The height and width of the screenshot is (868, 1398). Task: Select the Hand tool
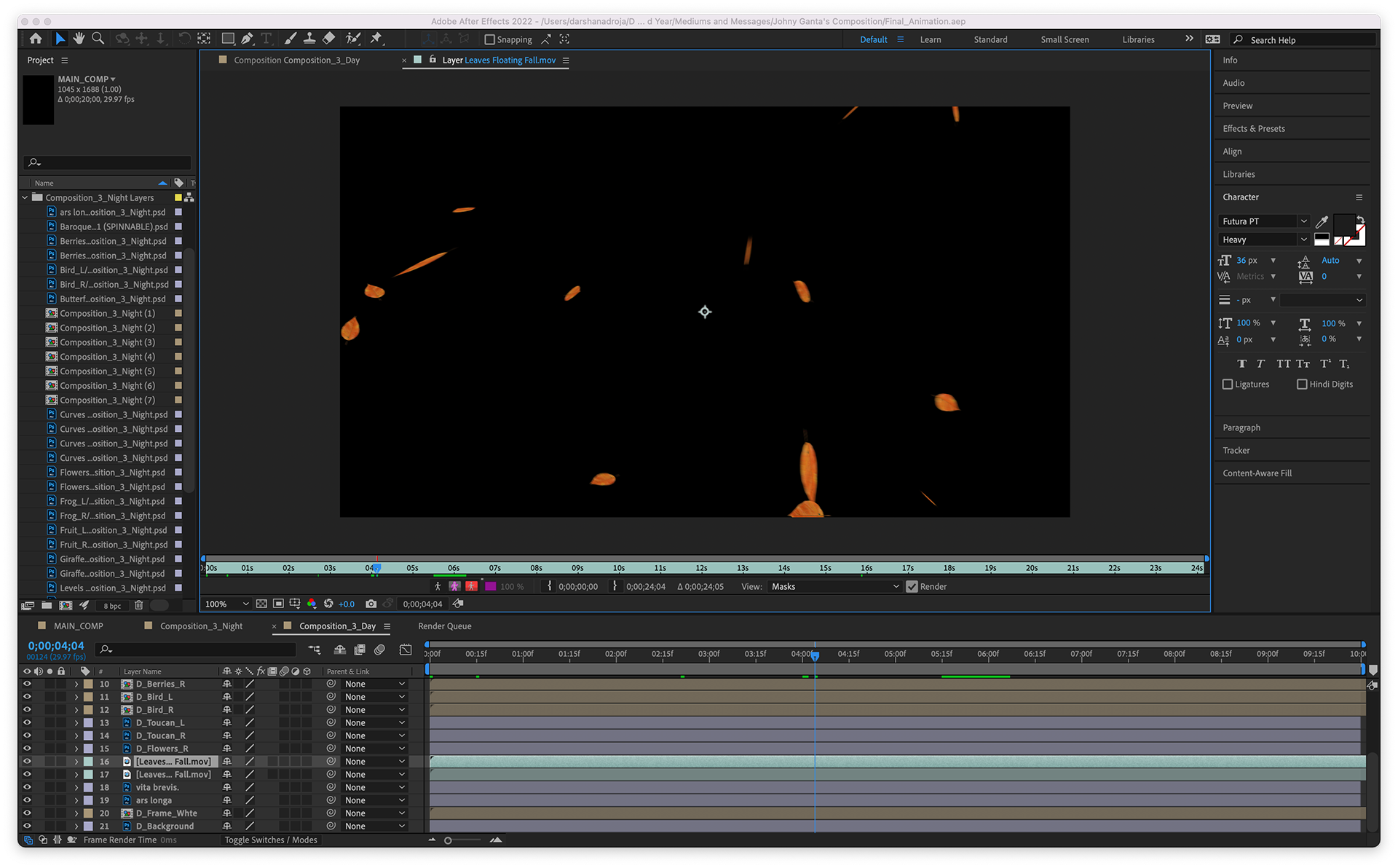coord(79,39)
